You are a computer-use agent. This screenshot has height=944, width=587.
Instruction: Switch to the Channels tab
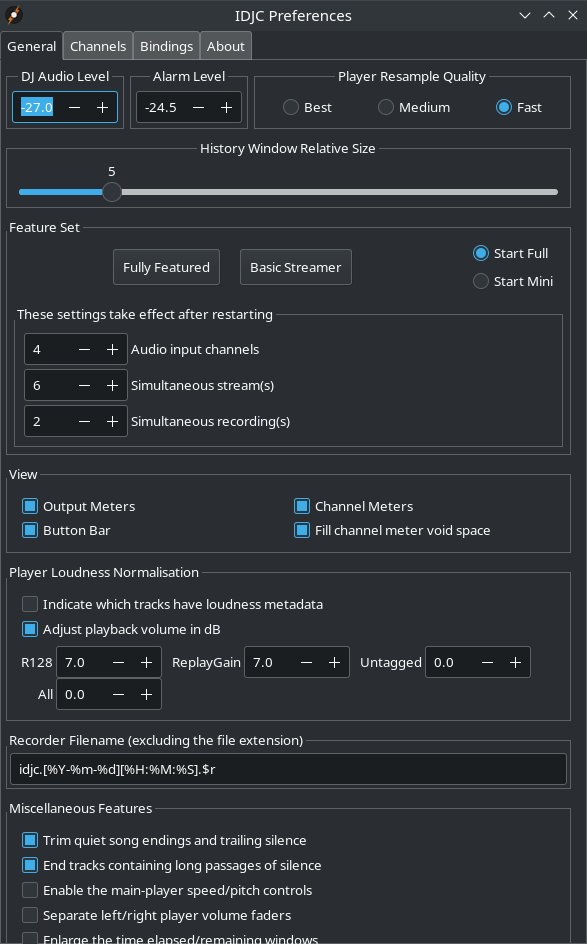[98, 46]
